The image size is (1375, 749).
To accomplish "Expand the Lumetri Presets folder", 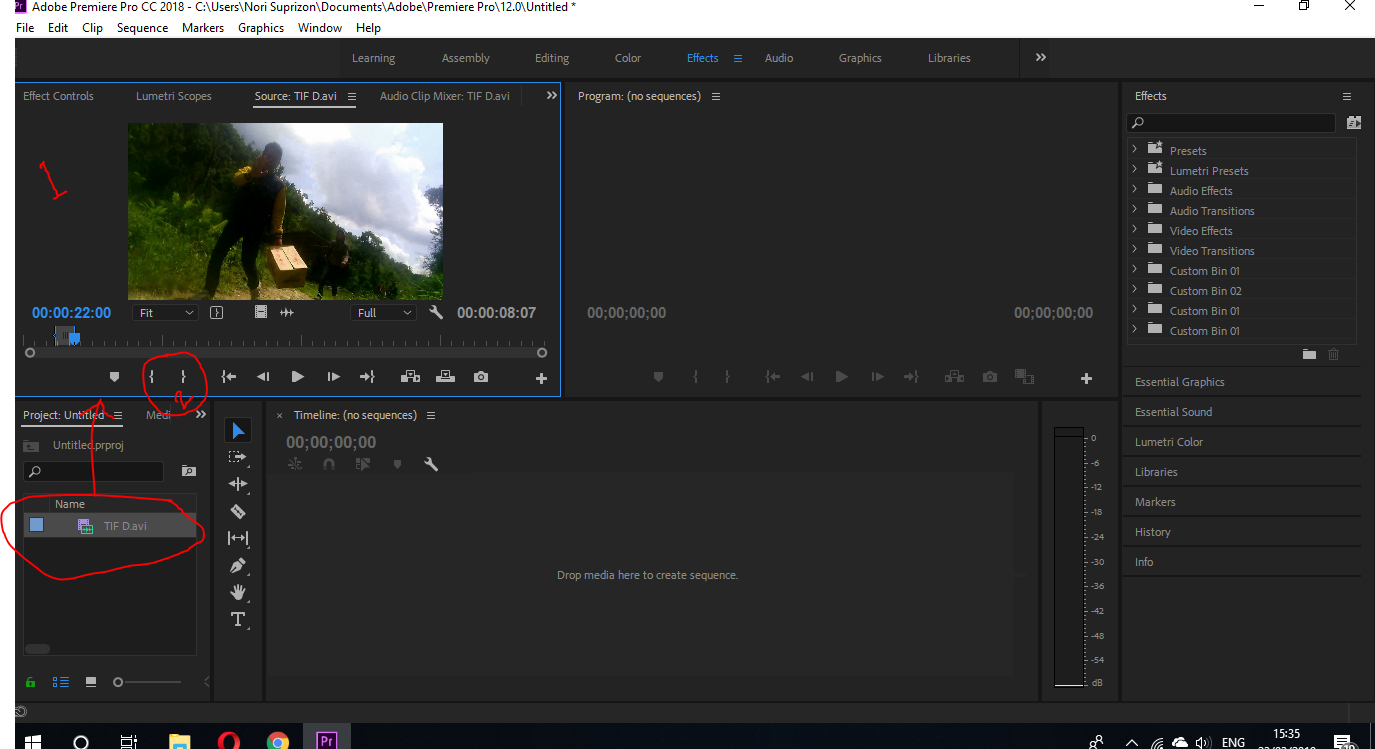I will click(x=1134, y=170).
